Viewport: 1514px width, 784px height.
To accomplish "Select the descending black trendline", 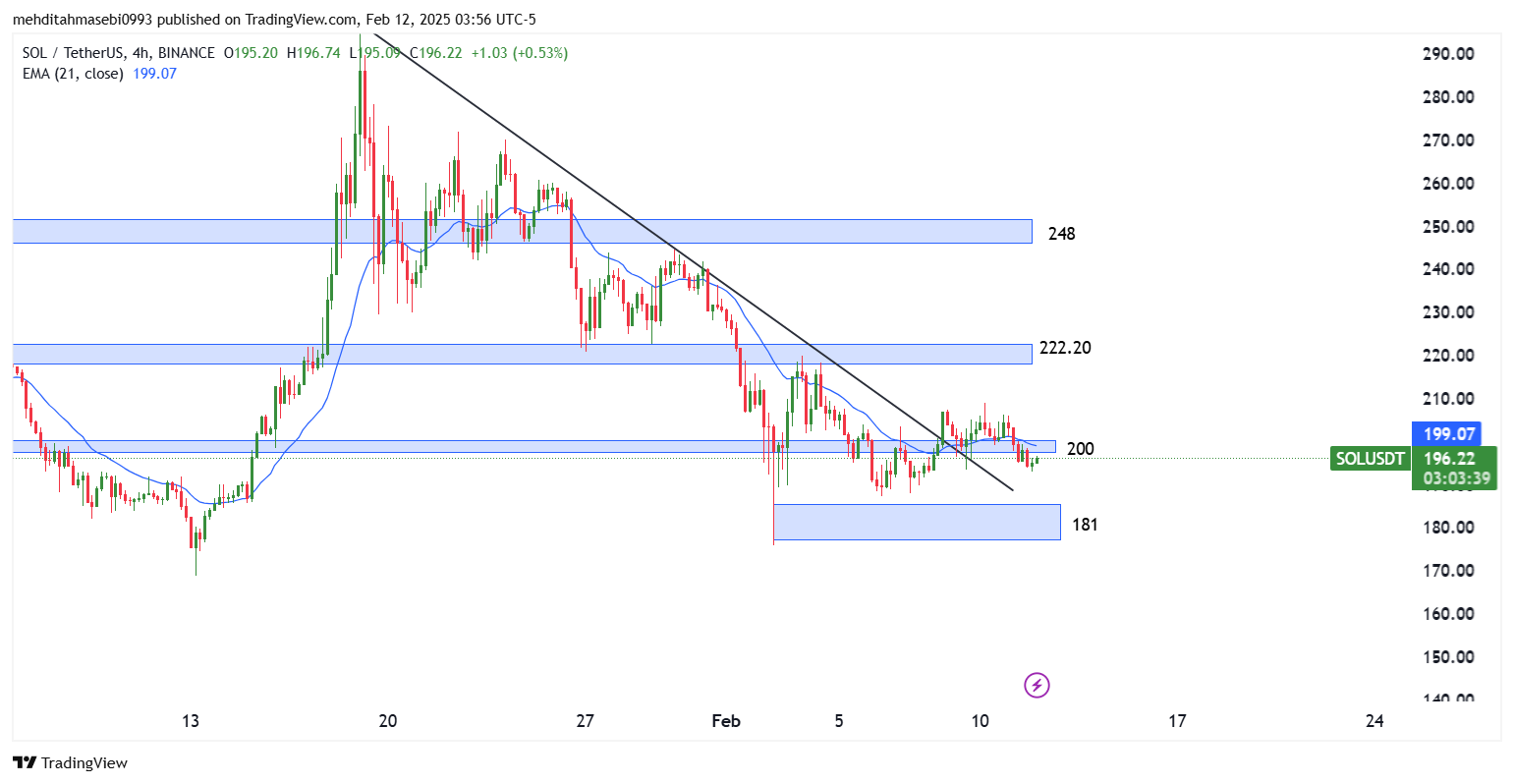I will coord(693,260).
